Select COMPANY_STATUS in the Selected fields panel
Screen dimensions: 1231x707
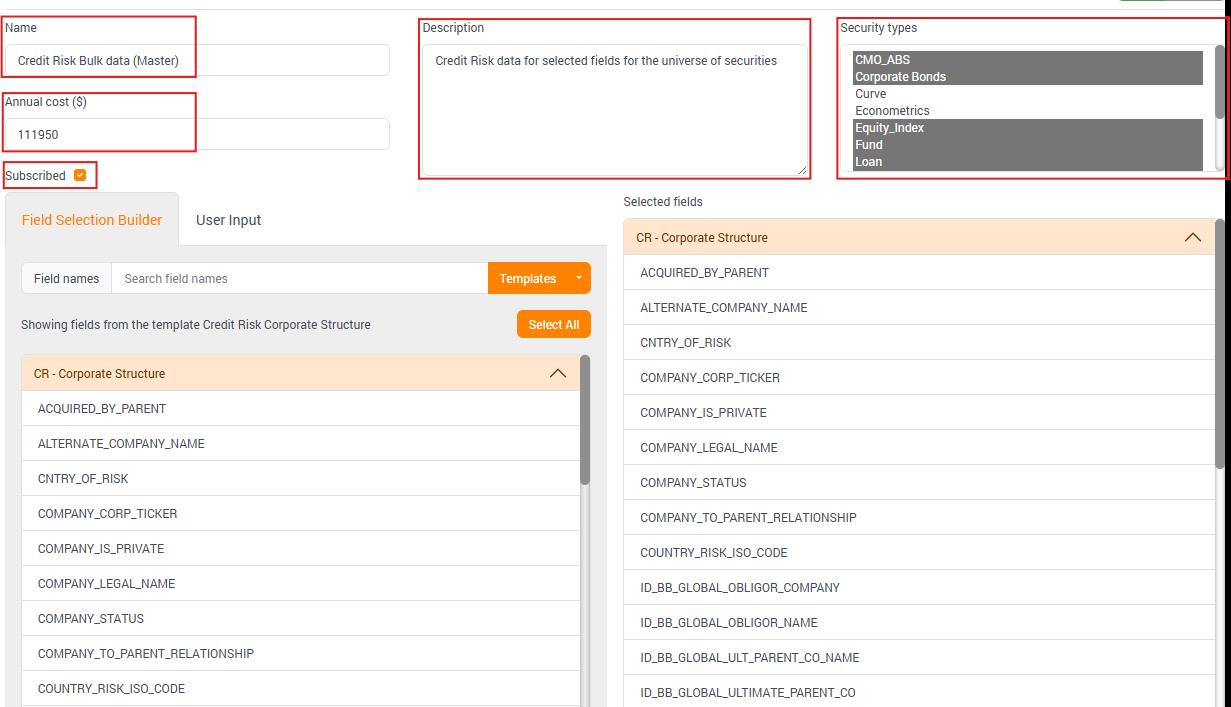(x=693, y=483)
